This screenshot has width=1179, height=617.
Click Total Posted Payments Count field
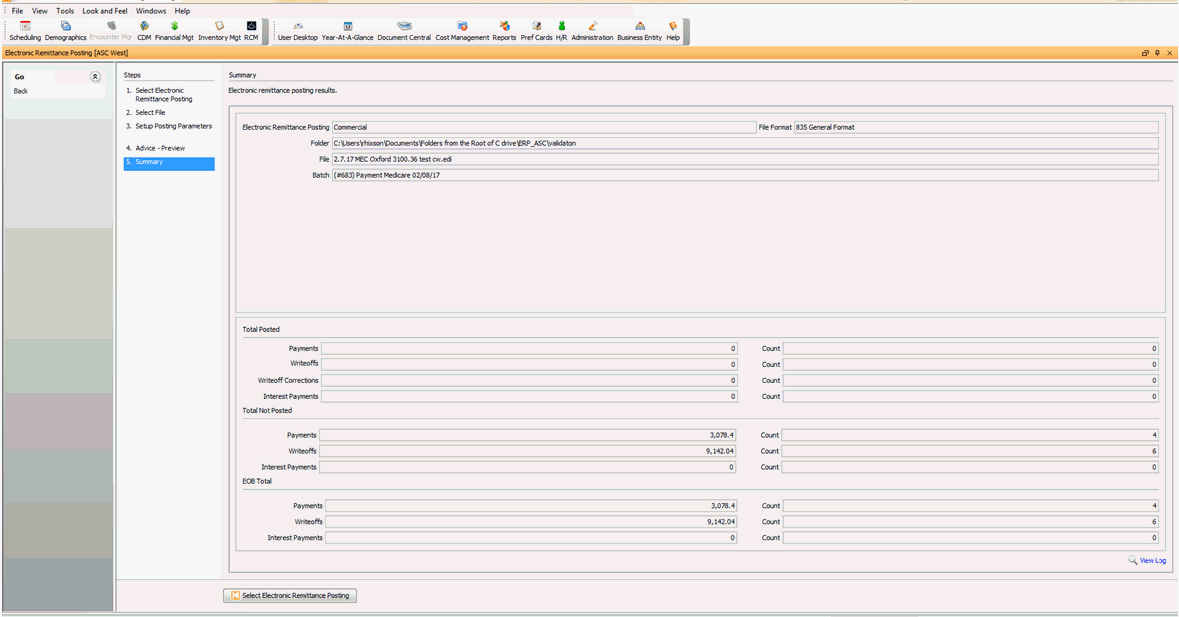[x=971, y=349]
